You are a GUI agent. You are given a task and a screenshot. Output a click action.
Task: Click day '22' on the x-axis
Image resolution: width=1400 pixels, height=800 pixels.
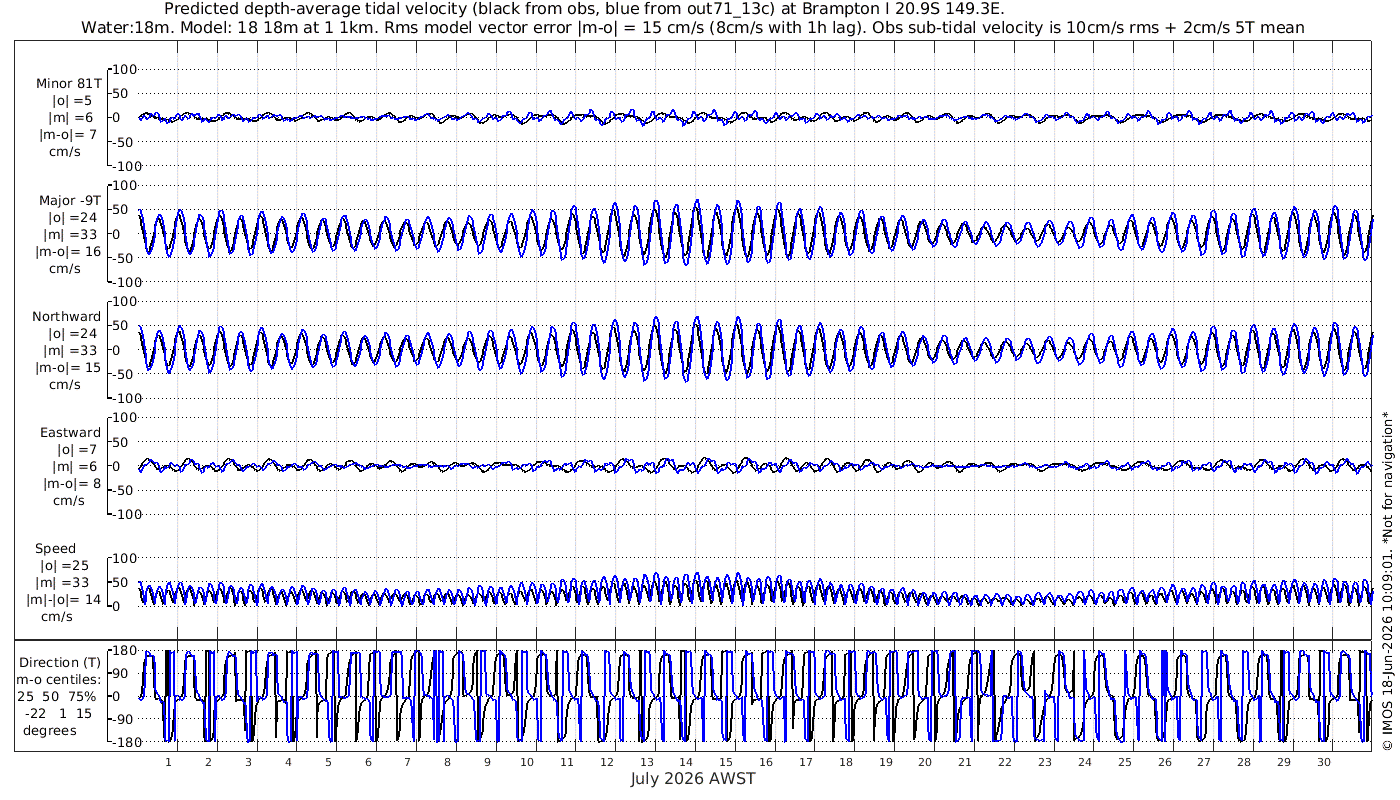point(1005,761)
